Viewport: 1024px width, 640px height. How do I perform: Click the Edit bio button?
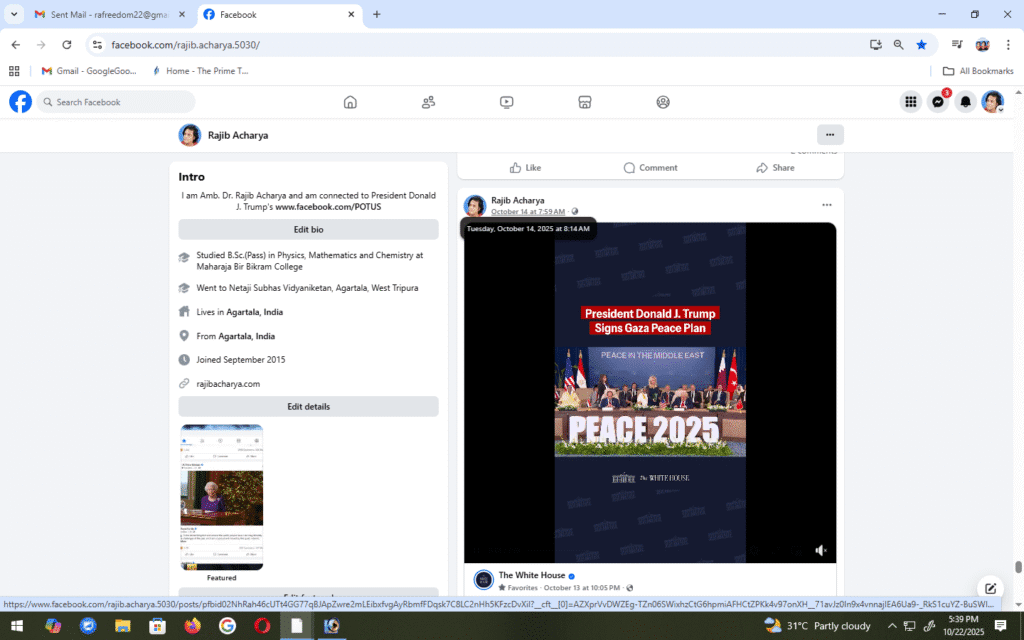pos(308,229)
